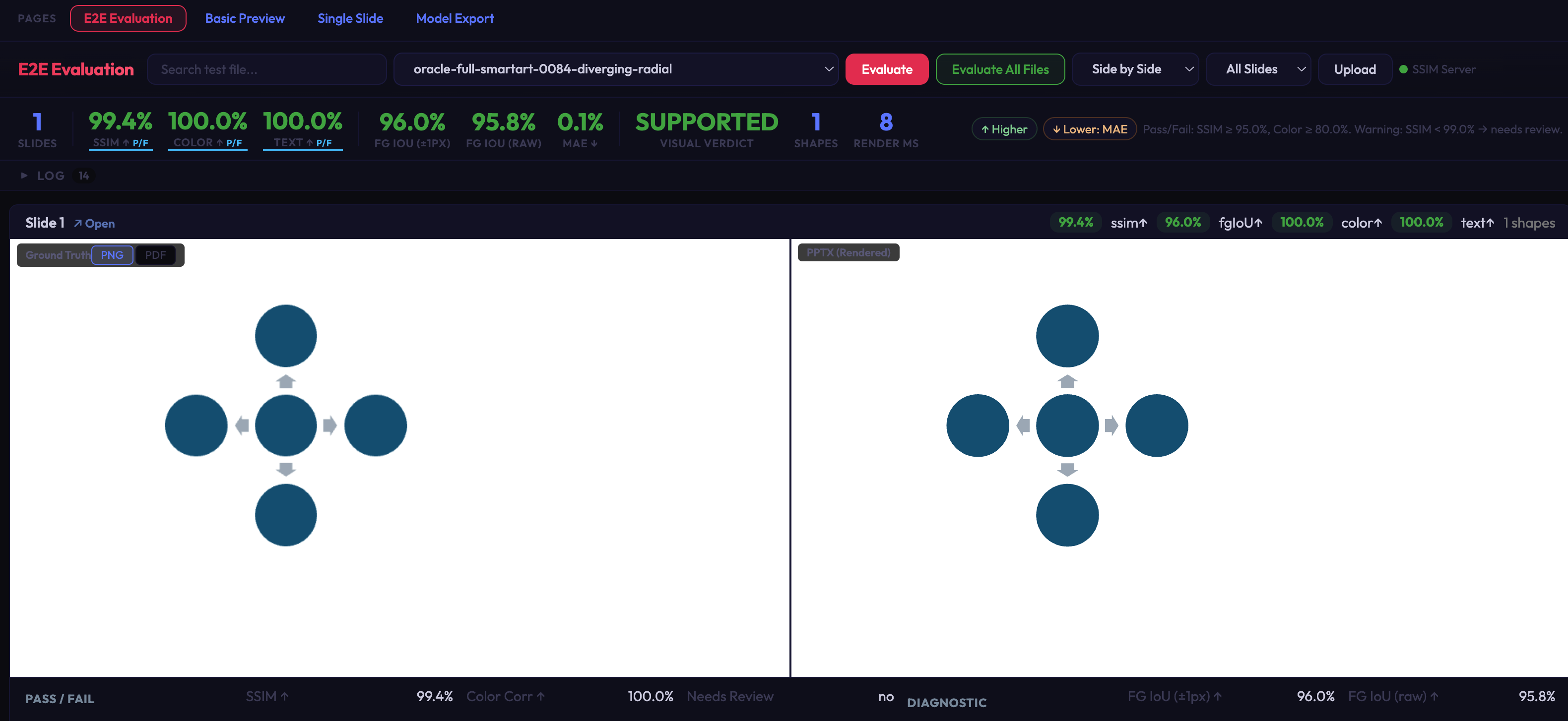Screen dimensions: 1568x721
Task: Click the Higher legend pill
Action: click(1004, 129)
